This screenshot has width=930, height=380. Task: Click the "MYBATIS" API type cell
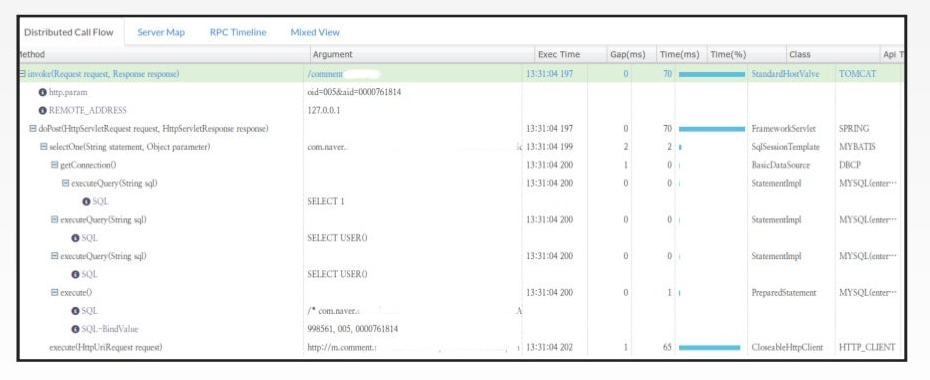click(856, 147)
